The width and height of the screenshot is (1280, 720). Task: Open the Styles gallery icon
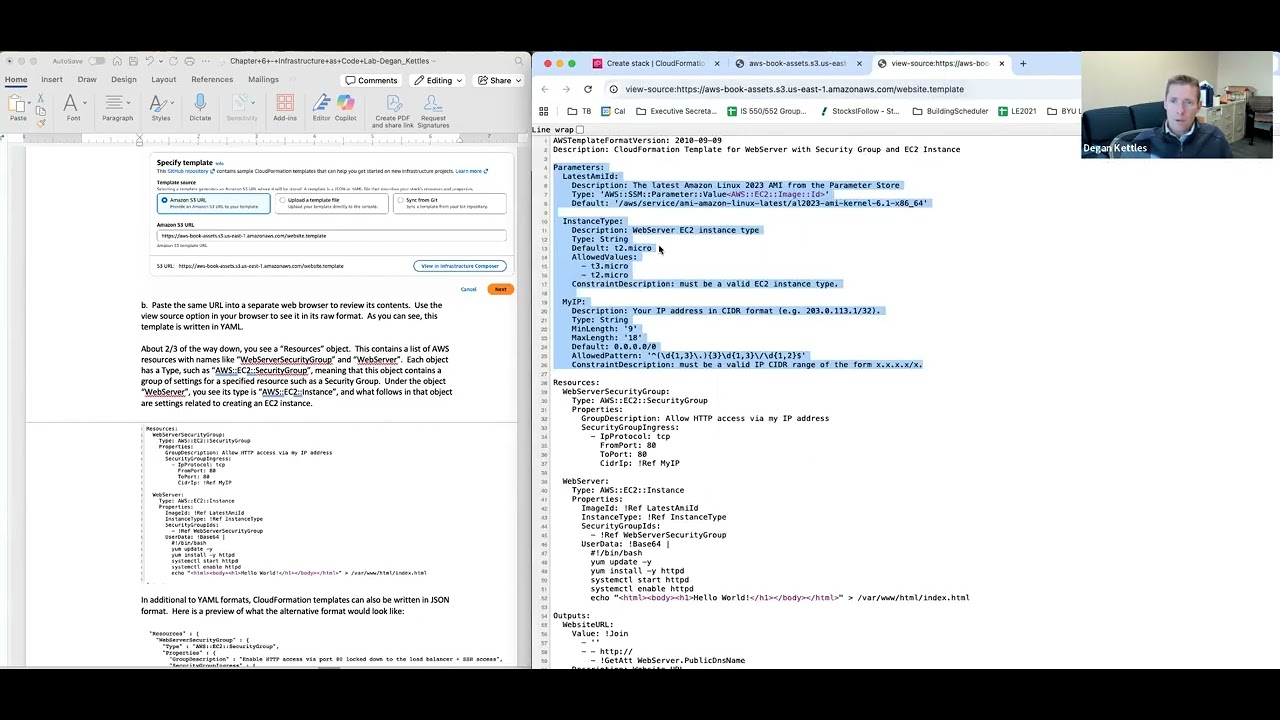pos(158,103)
